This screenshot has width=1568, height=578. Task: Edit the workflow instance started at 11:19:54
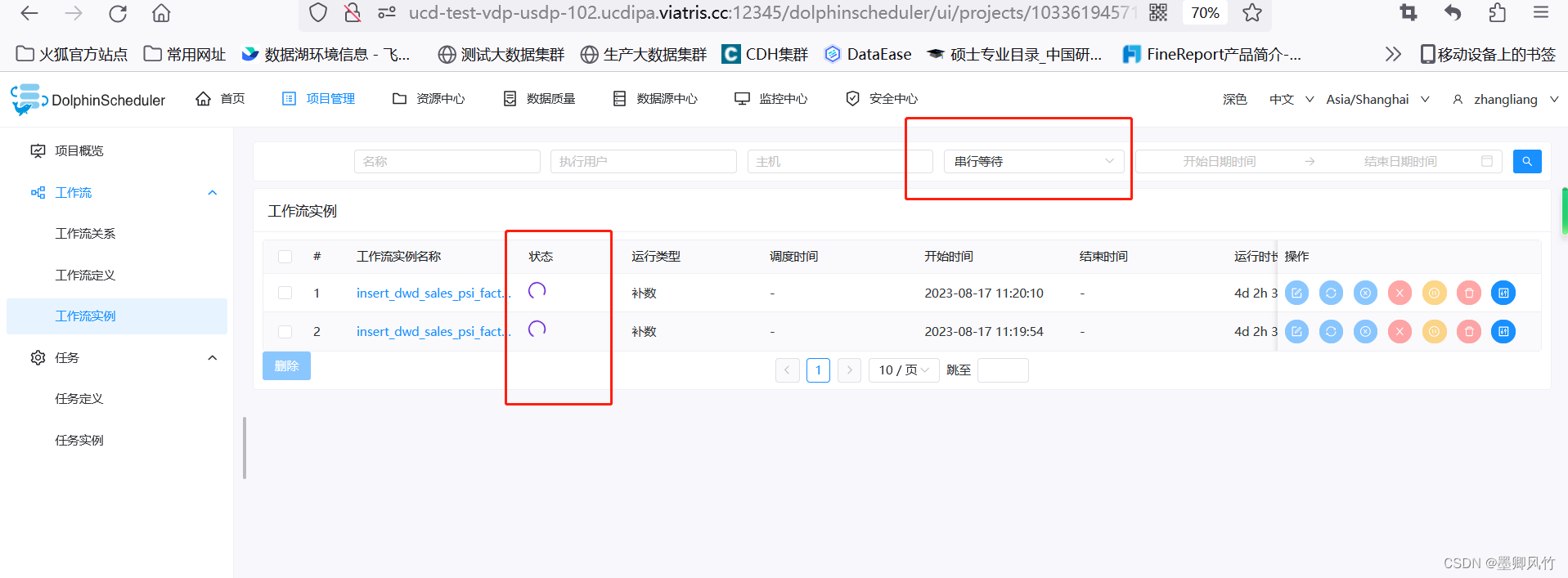pyautogui.click(x=1296, y=331)
